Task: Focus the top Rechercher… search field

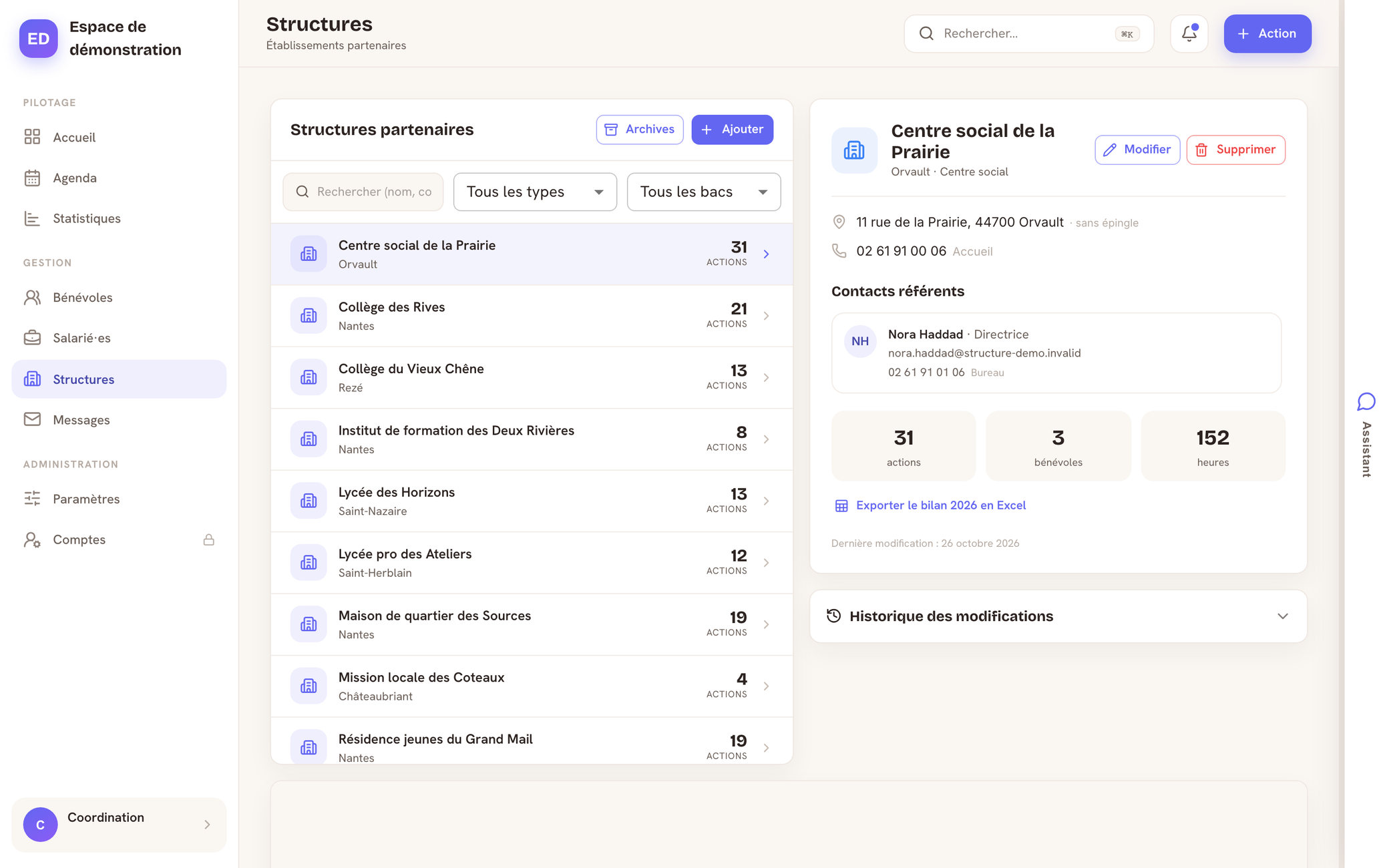Action: (x=1029, y=33)
